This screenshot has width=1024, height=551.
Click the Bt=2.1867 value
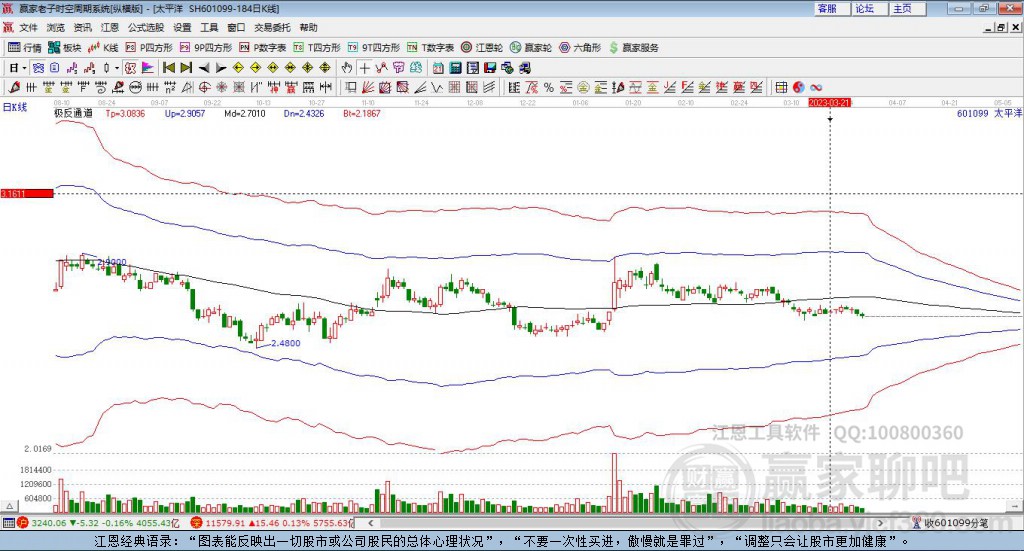tap(362, 114)
